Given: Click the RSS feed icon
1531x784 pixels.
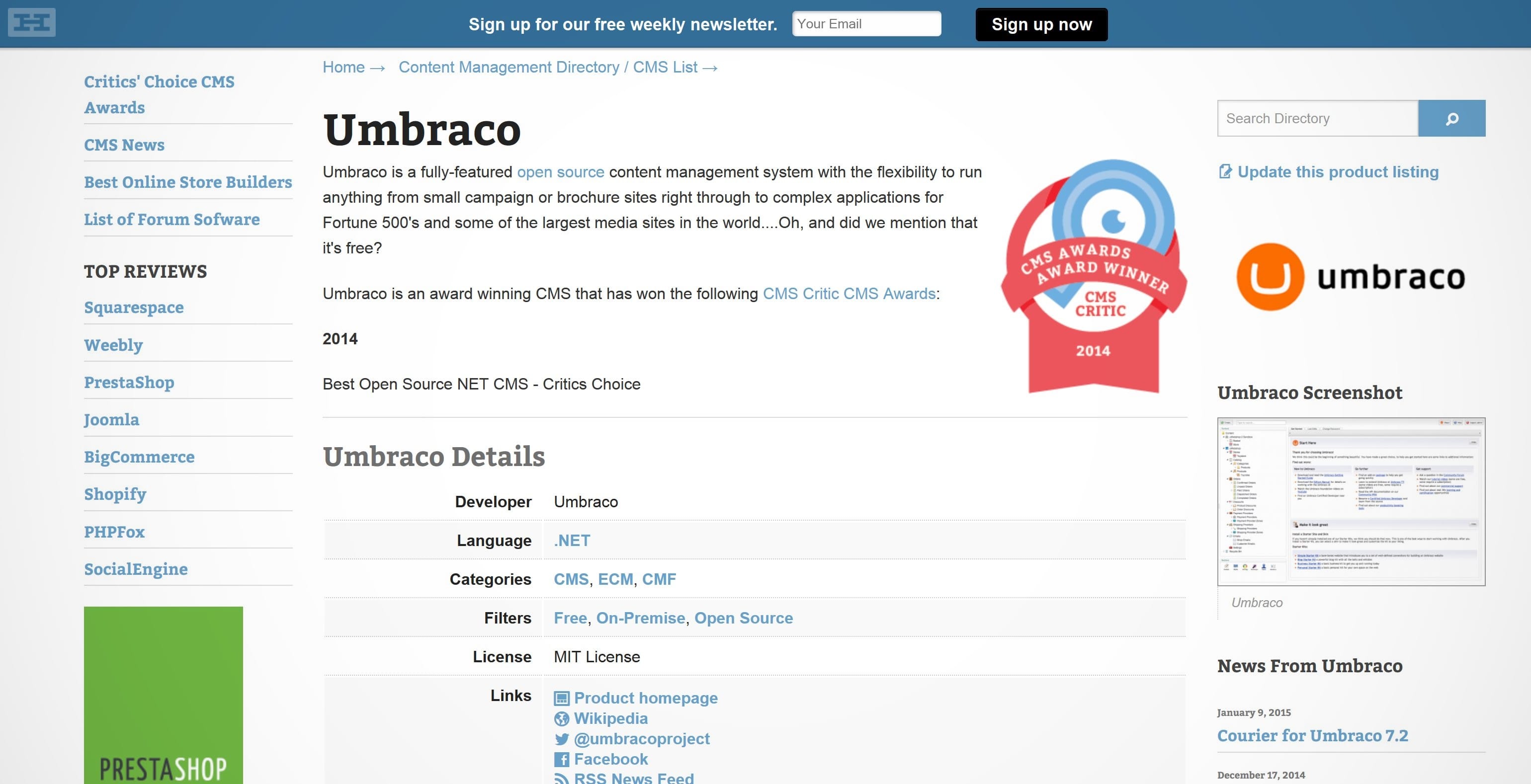Looking at the screenshot, I should pyautogui.click(x=562, y=778).
